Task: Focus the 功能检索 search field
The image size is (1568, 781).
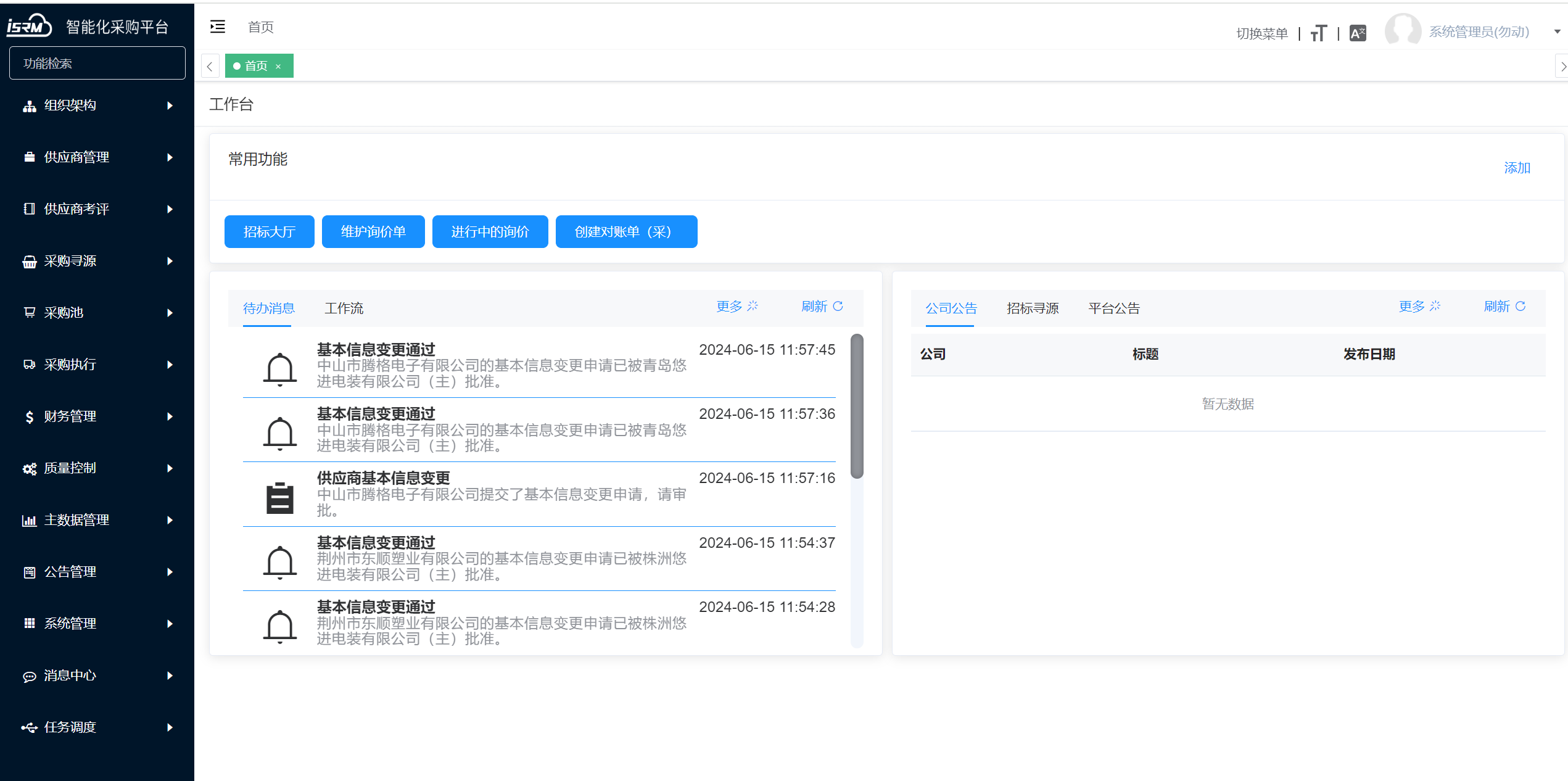Action: 97,63
